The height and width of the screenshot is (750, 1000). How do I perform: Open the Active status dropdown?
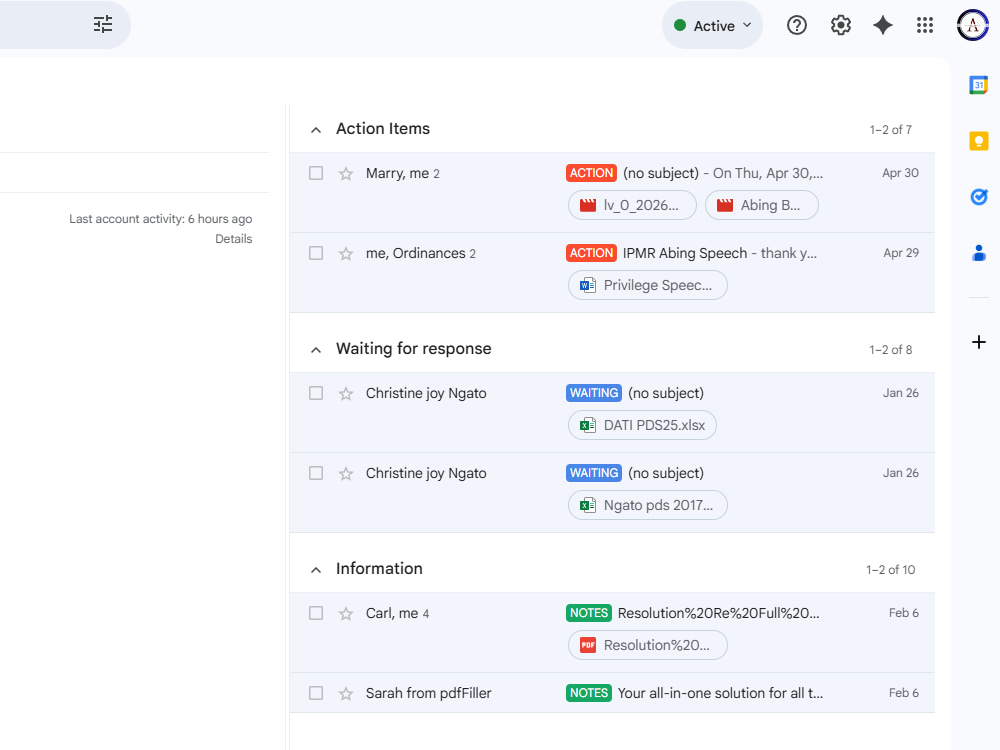point(712,26)
